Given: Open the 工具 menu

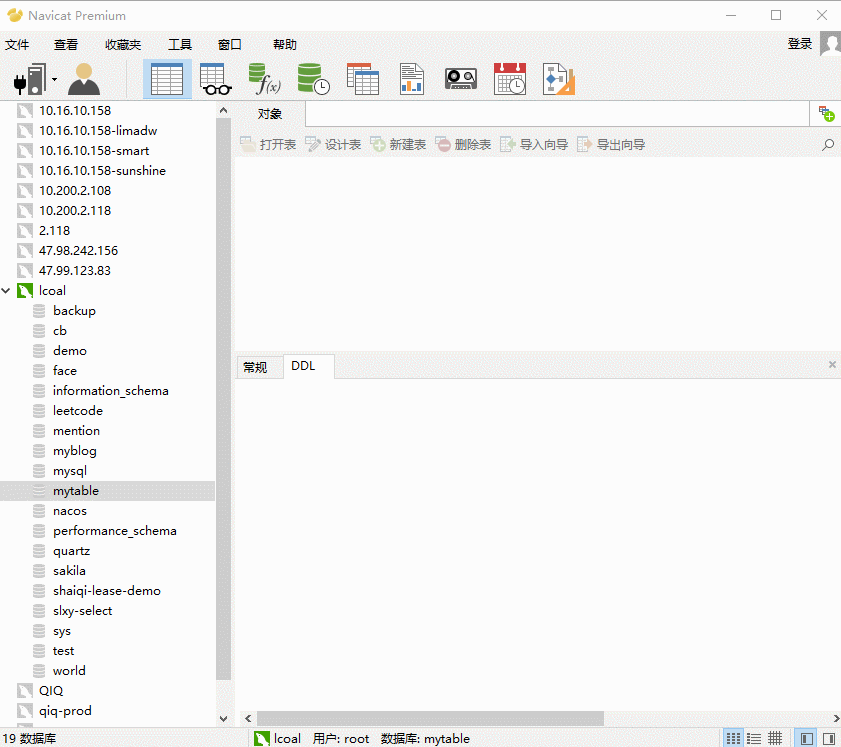Looking at the screenshot, I should [x=180, y=45].
